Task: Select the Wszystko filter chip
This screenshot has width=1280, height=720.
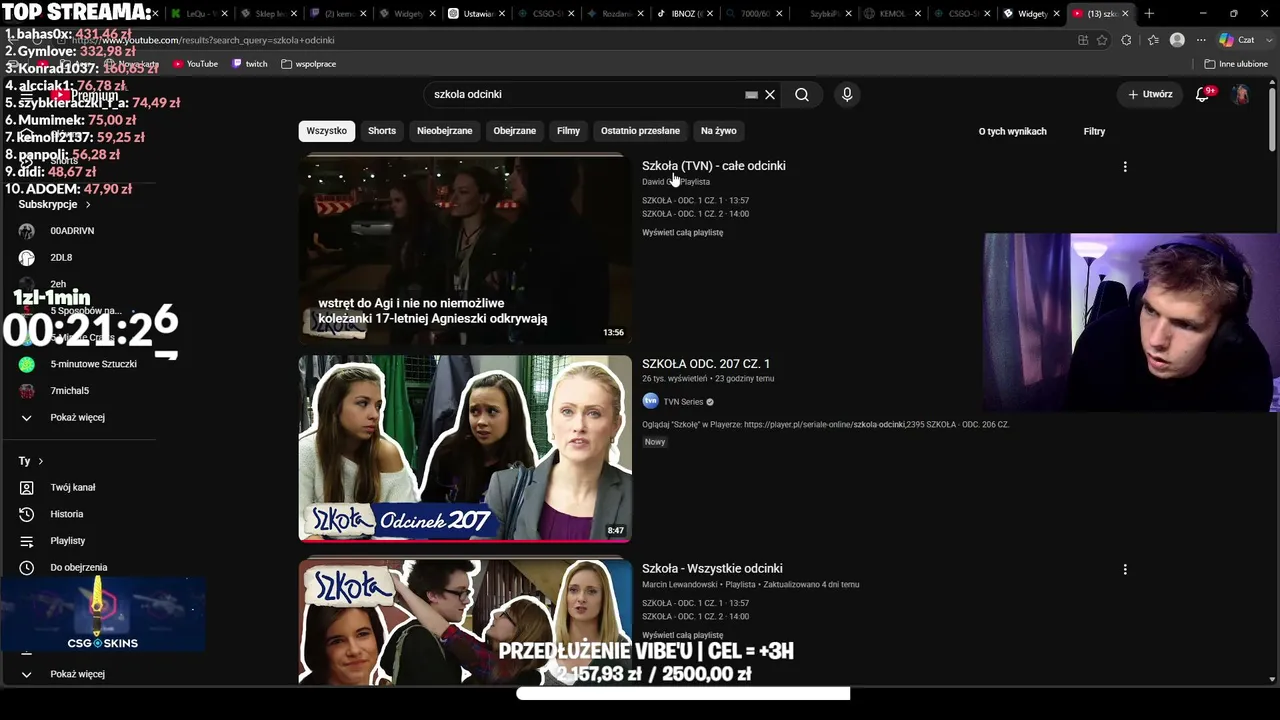Action: (326, 131)
